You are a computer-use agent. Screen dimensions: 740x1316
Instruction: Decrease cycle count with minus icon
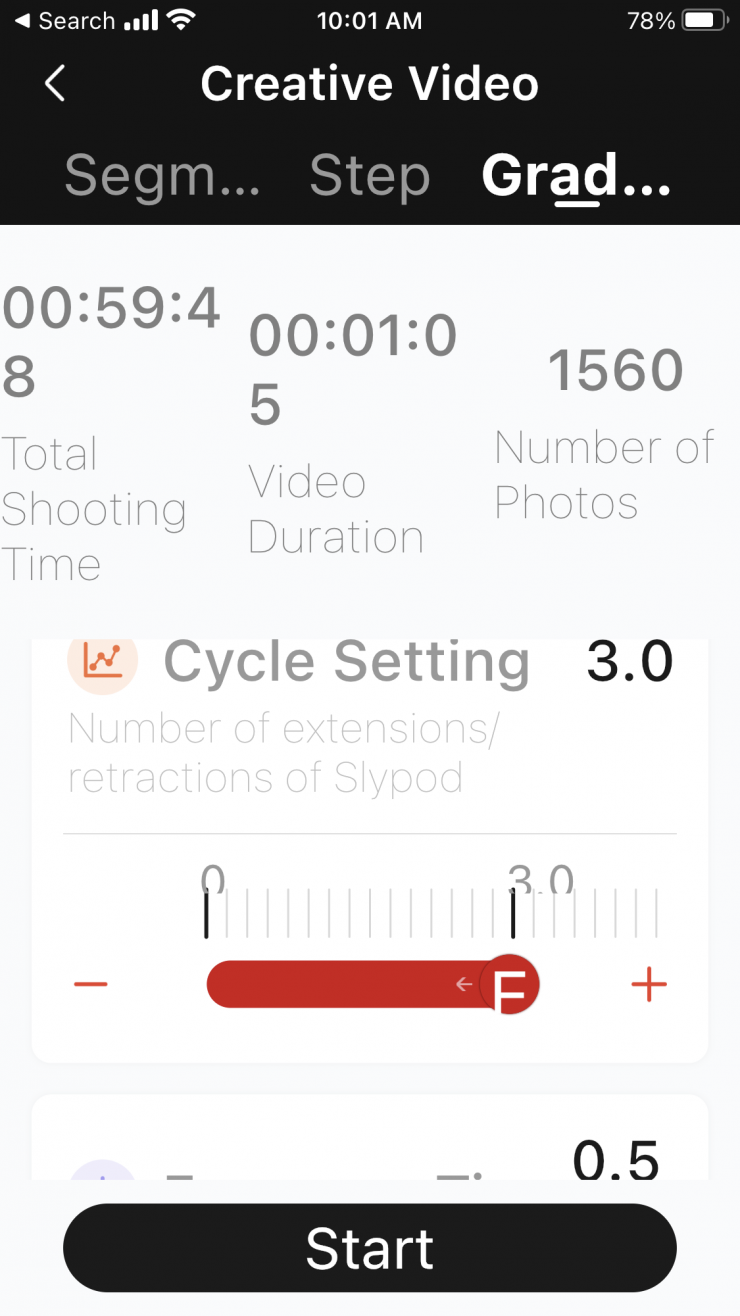coord(90,985)
